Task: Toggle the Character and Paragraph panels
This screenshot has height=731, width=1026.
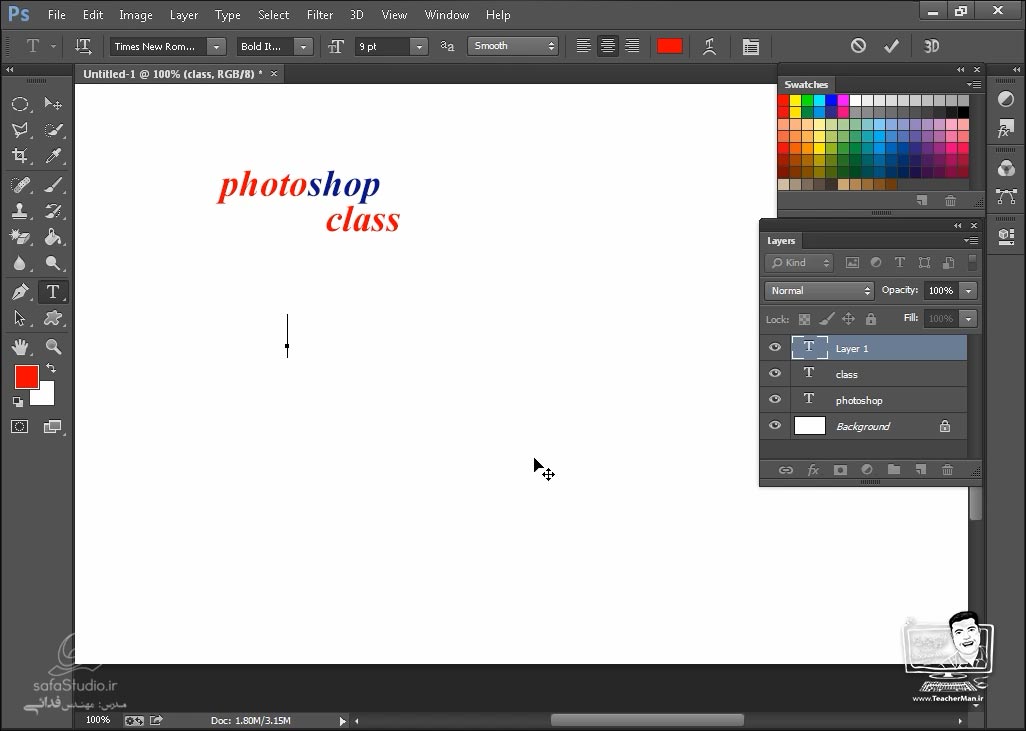Action: click(751, 46)
